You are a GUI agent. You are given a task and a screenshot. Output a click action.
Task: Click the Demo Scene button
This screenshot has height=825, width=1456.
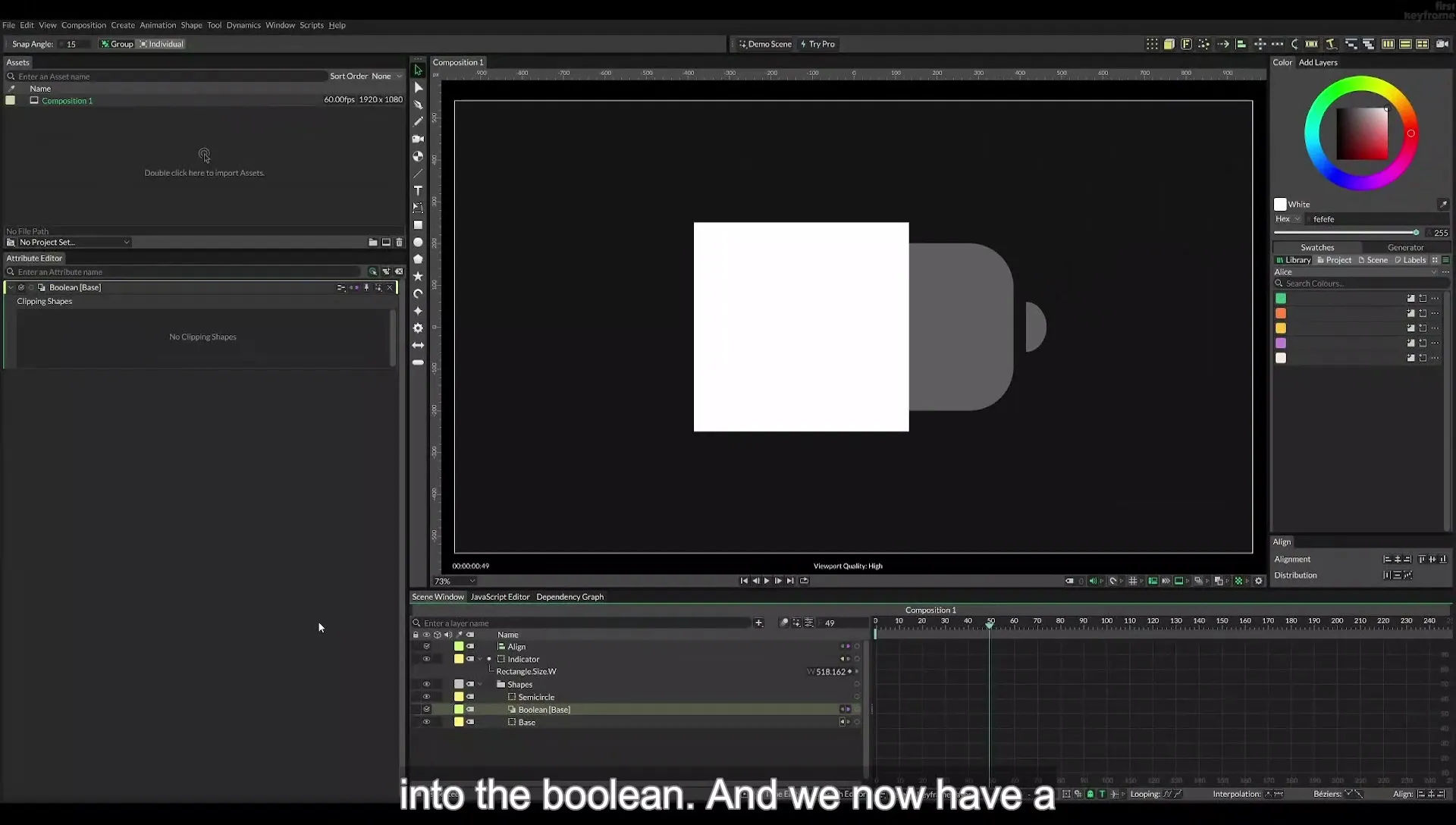(765, 44)
